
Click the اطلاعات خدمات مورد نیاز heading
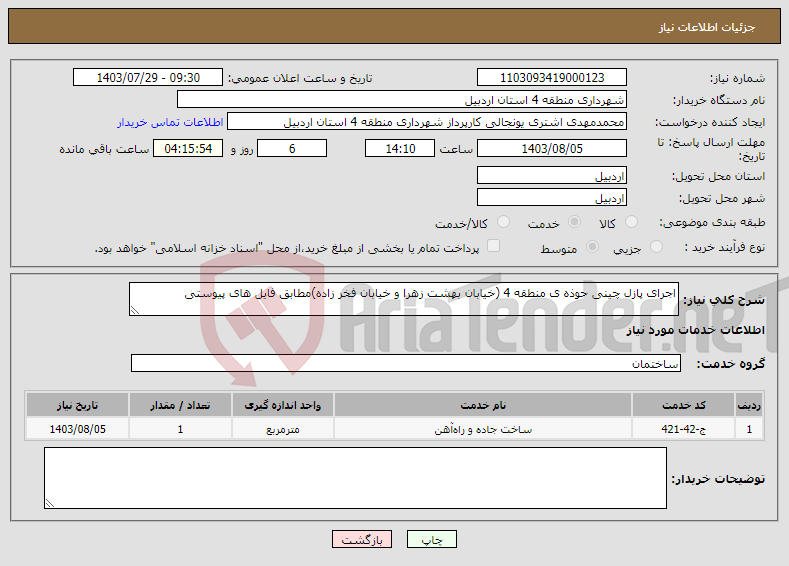pos(695,330)
